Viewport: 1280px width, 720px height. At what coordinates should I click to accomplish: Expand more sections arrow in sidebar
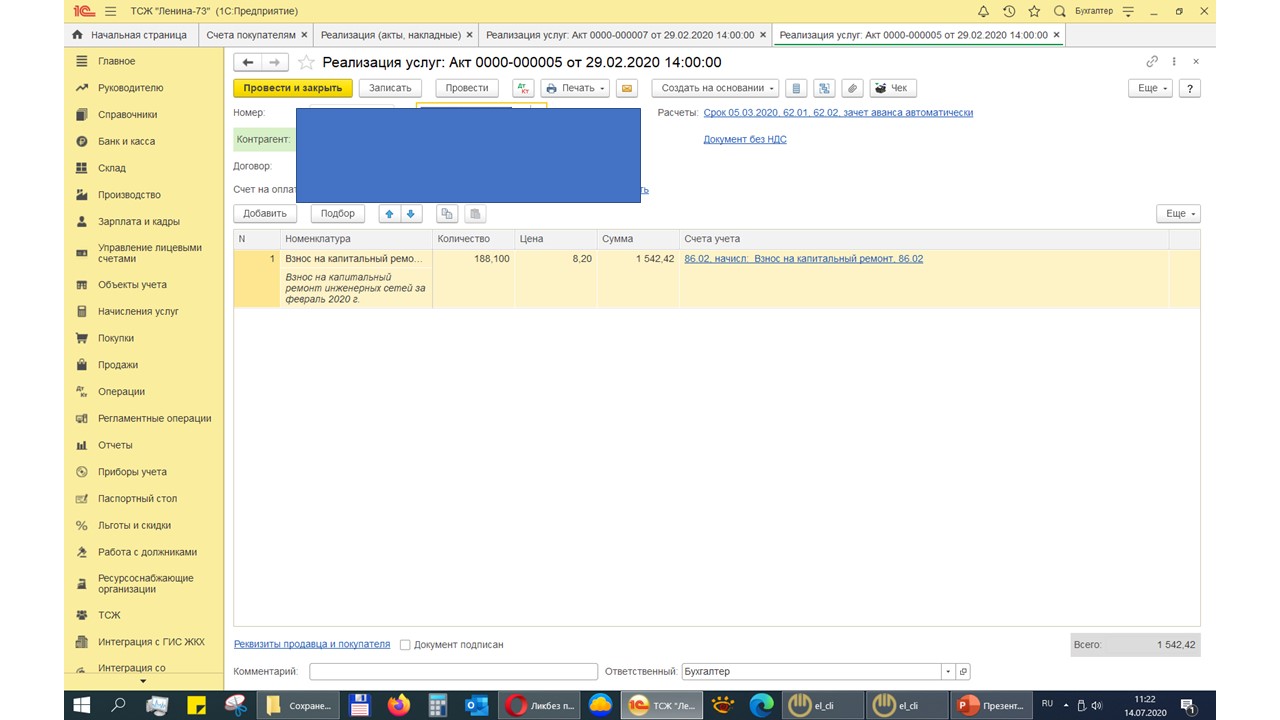143,682
